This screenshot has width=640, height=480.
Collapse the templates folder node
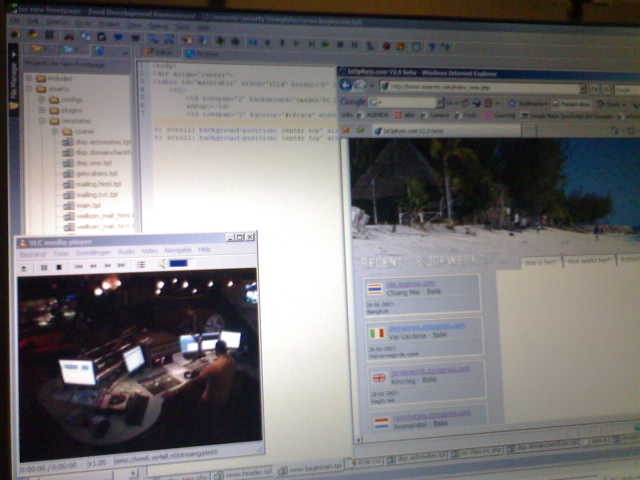(x=42, y=120)
